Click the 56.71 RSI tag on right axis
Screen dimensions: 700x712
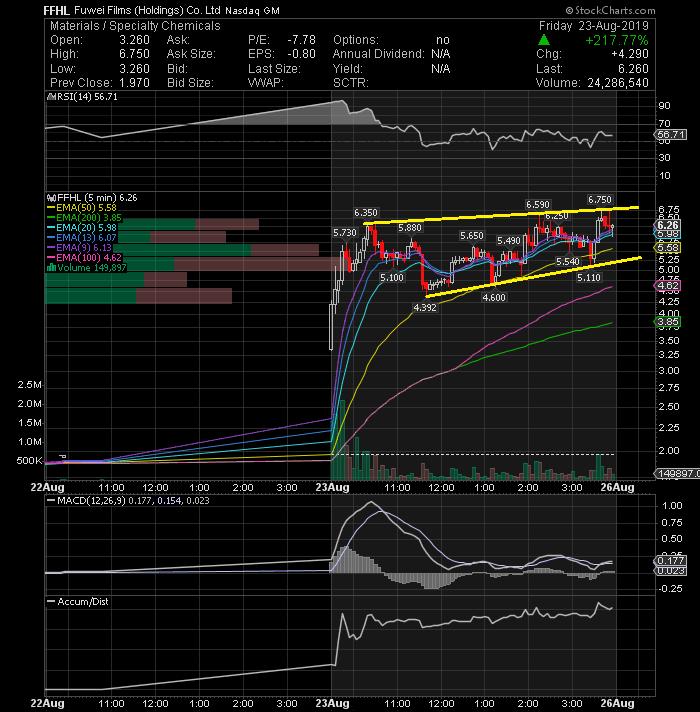[670, 135]
